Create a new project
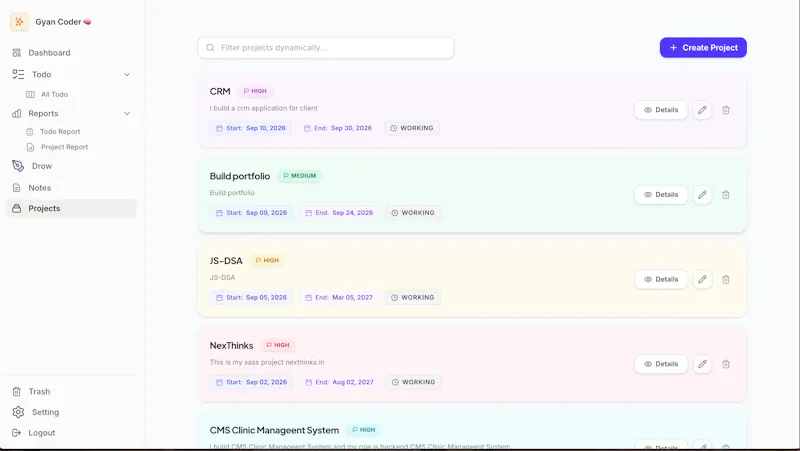Screen dimensions: 800x451 tap(703, 47)
